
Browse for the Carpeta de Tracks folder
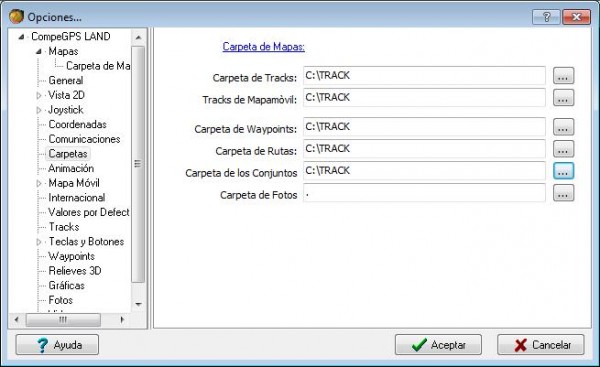563,76
